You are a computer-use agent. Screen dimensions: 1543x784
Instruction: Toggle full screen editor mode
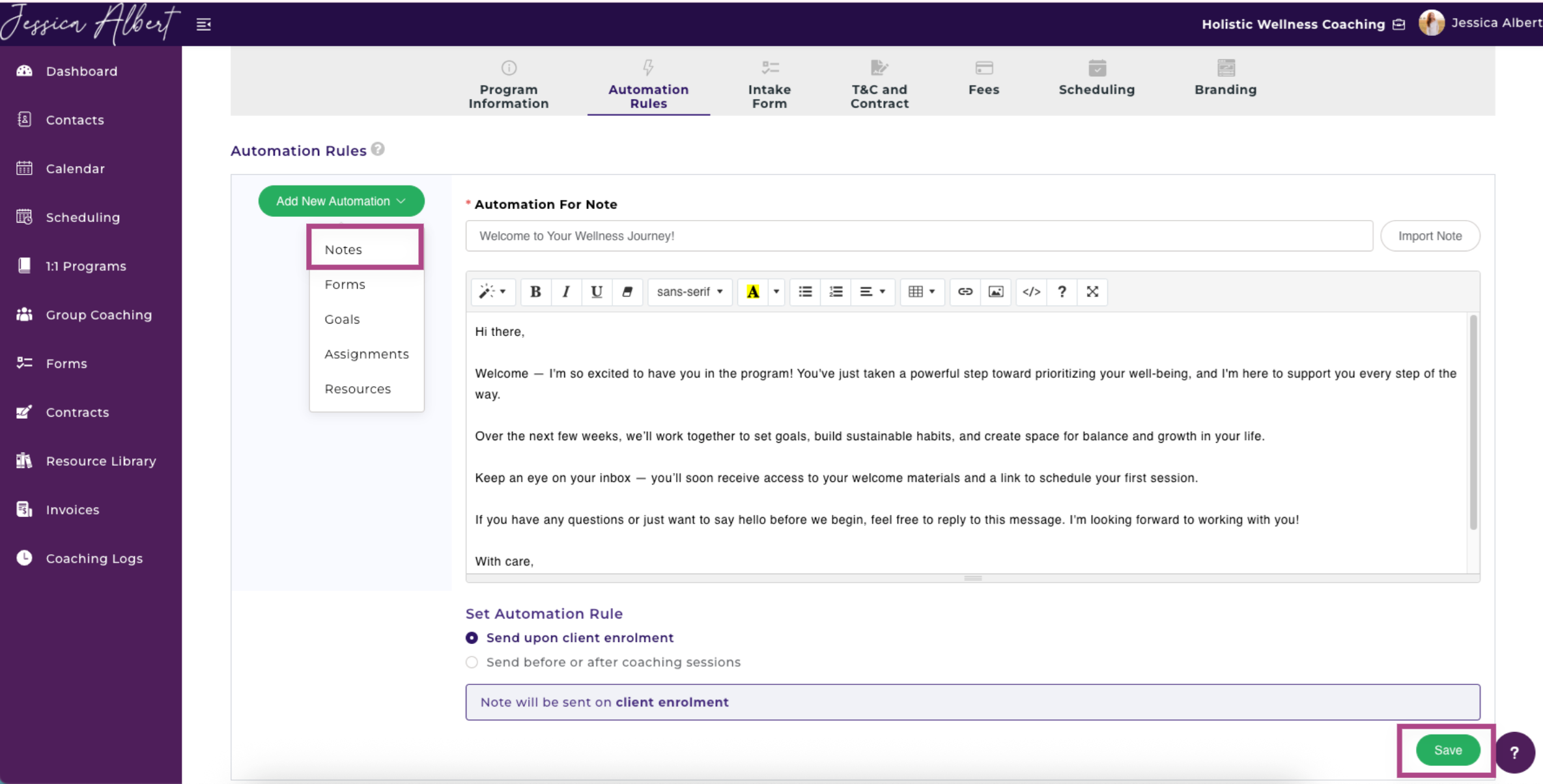click(1092, 292)
